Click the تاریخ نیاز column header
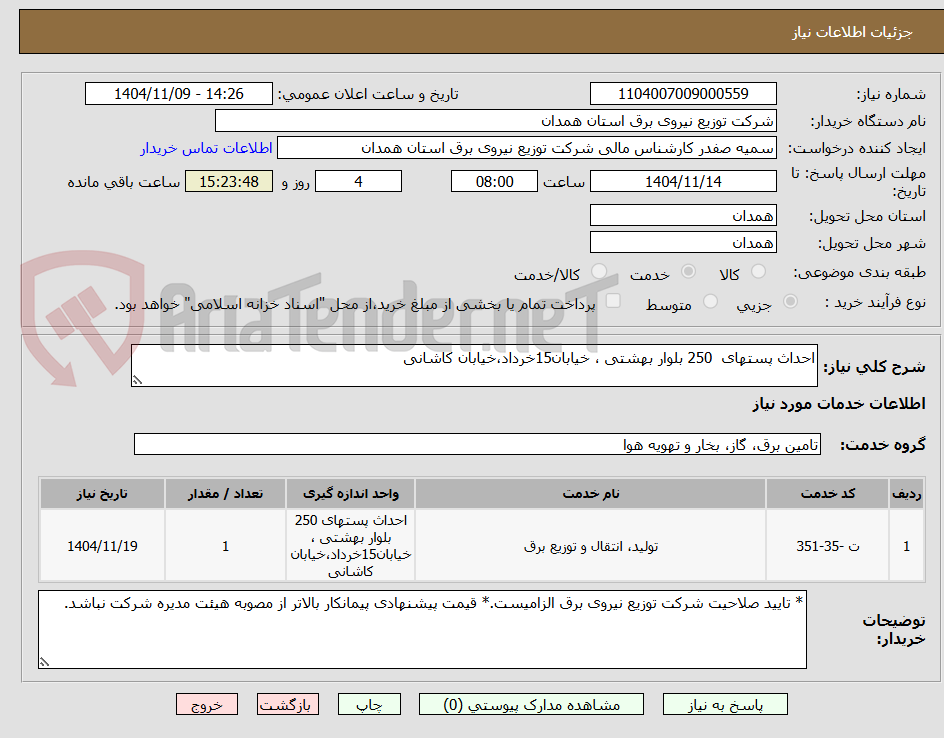Screen dimensions: 944x738 click(x=102, y=494)
